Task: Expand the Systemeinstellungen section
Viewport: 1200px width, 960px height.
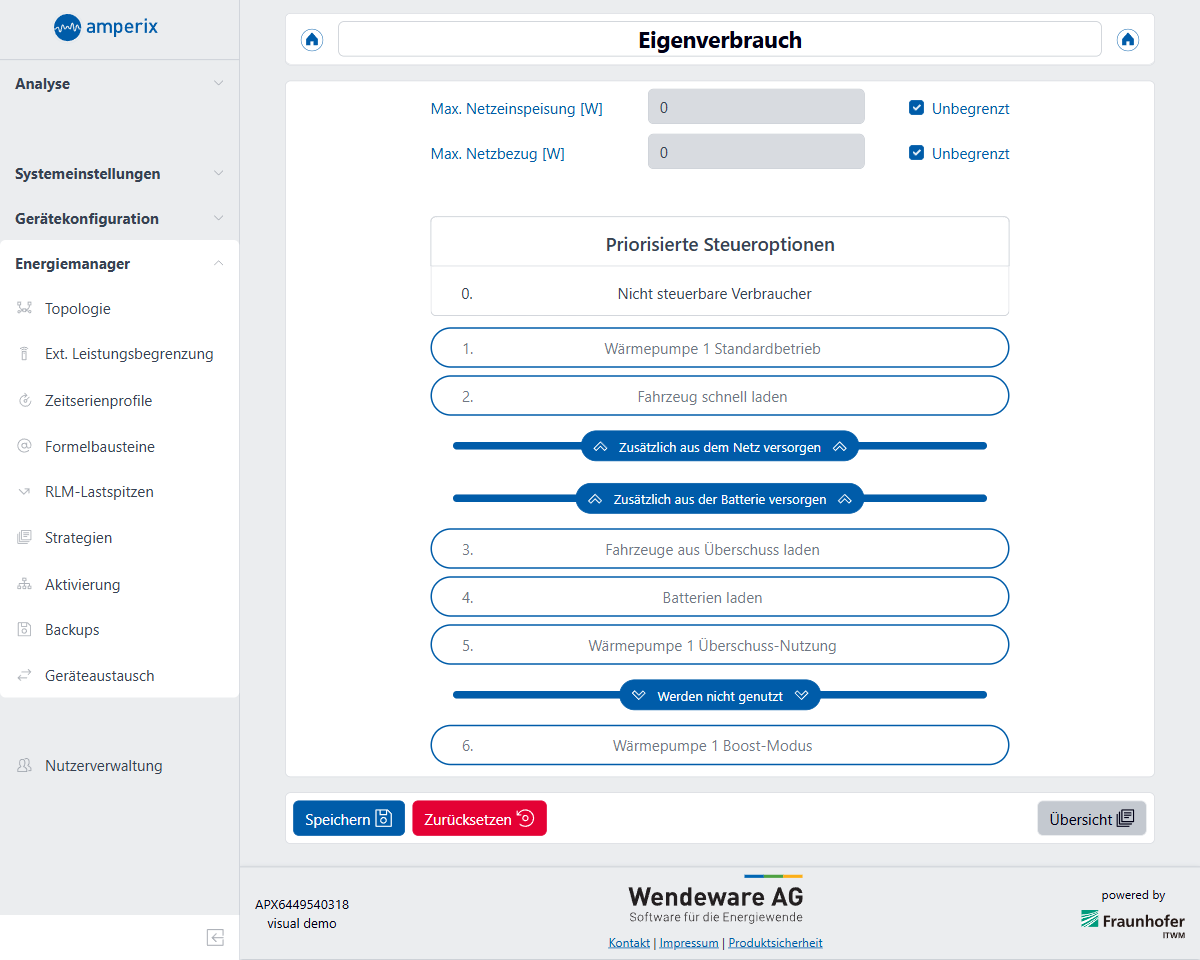Action: [x=120, y=174]
